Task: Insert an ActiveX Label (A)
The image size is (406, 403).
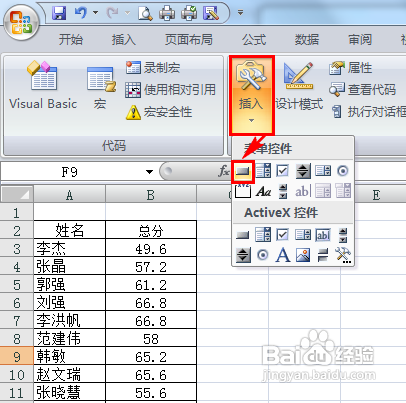Action: click(x=283, y=255)
